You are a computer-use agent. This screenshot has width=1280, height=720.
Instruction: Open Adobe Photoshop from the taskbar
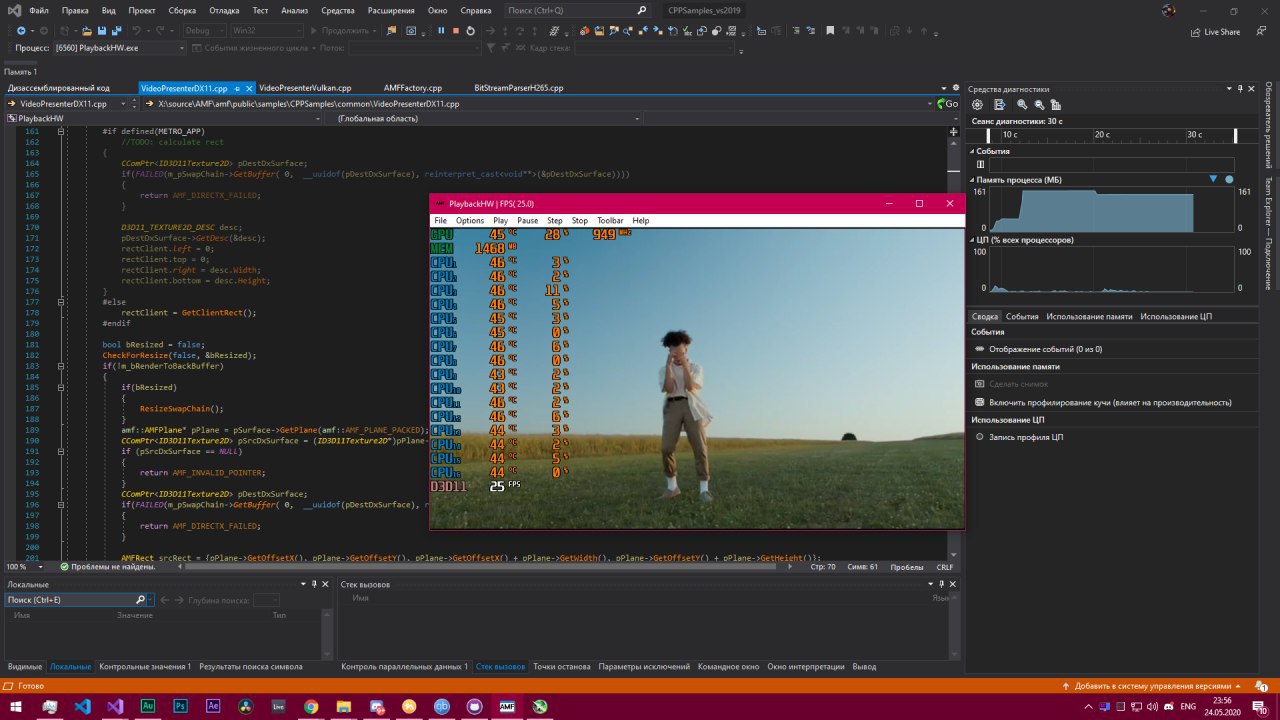pos(180,706)
